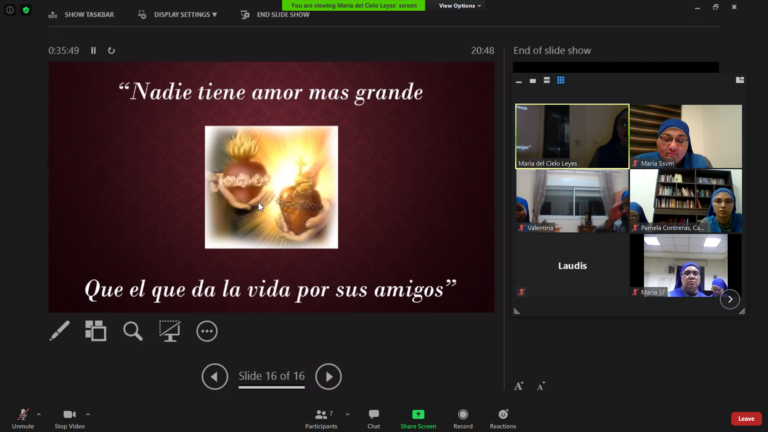Select Valentina's video thumbnail
Image resolution: width=768 pixels, height=432 pixels.
[x=571, y=201]
